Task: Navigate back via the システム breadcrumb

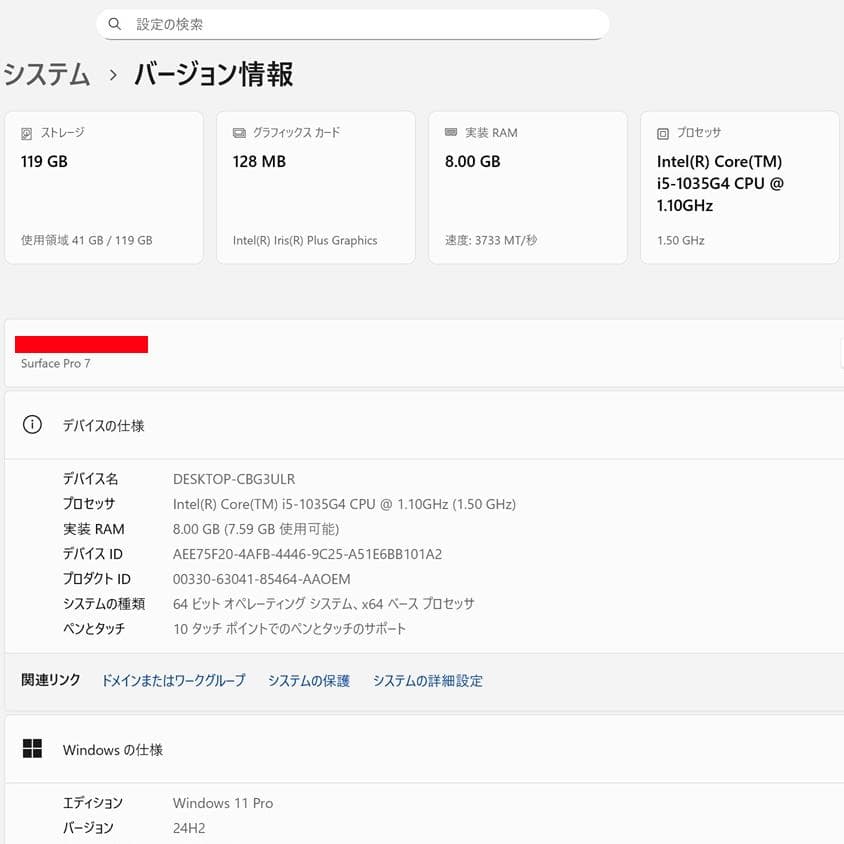Action: (47, 74)
